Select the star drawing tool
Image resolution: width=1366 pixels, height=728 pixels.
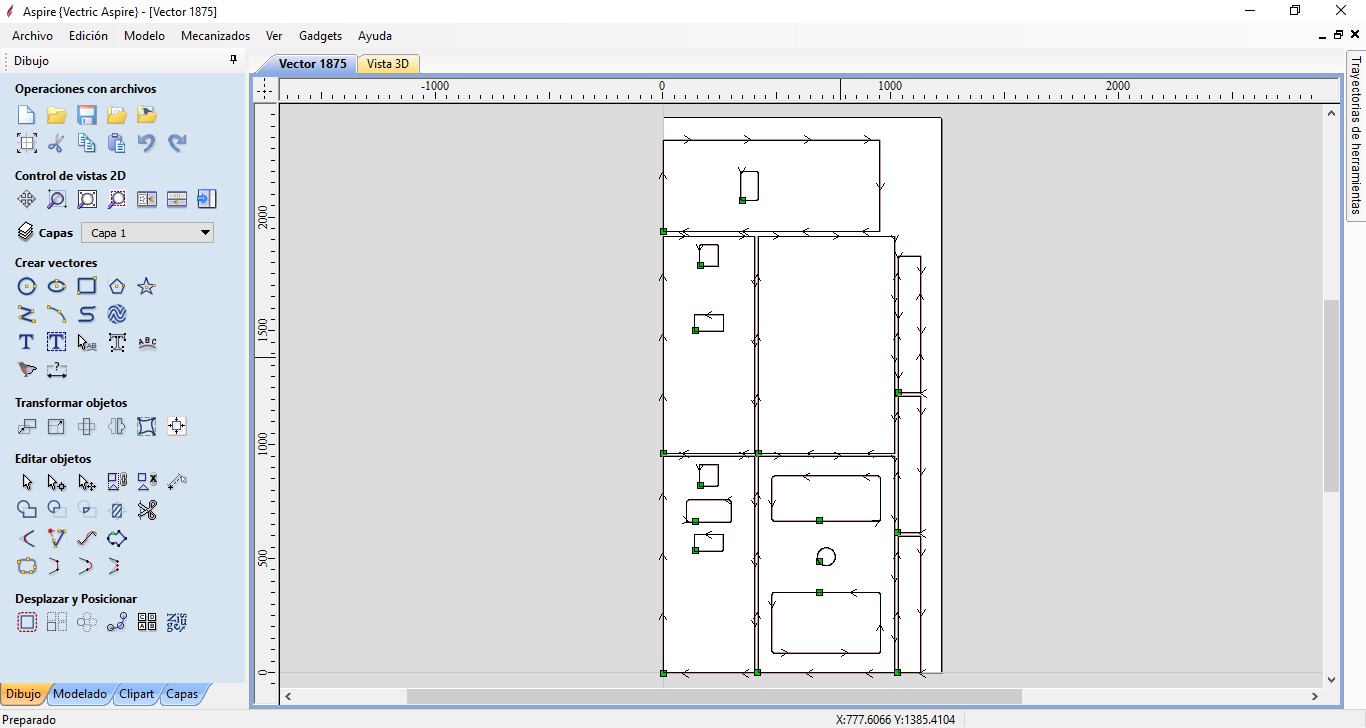pos(147,286)
